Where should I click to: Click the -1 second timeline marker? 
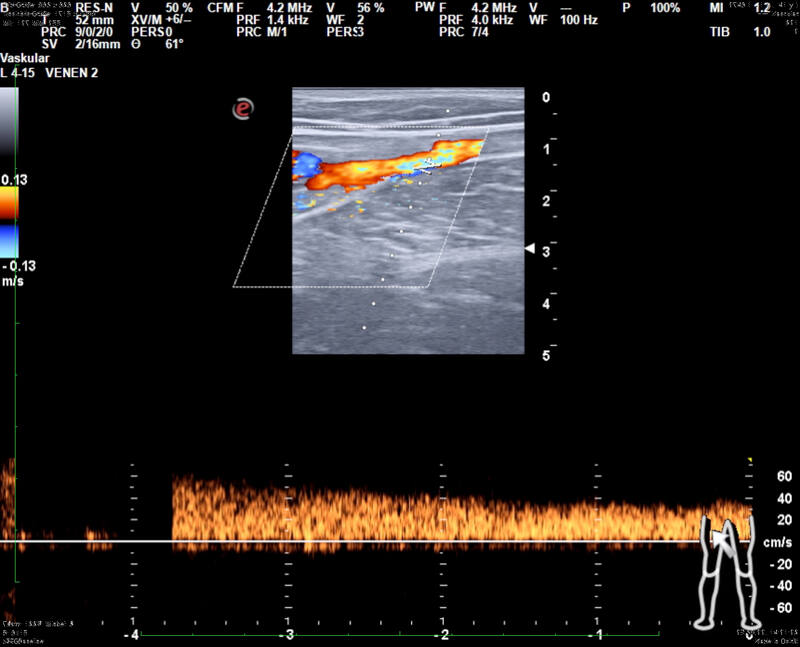(x=597, y=635)
